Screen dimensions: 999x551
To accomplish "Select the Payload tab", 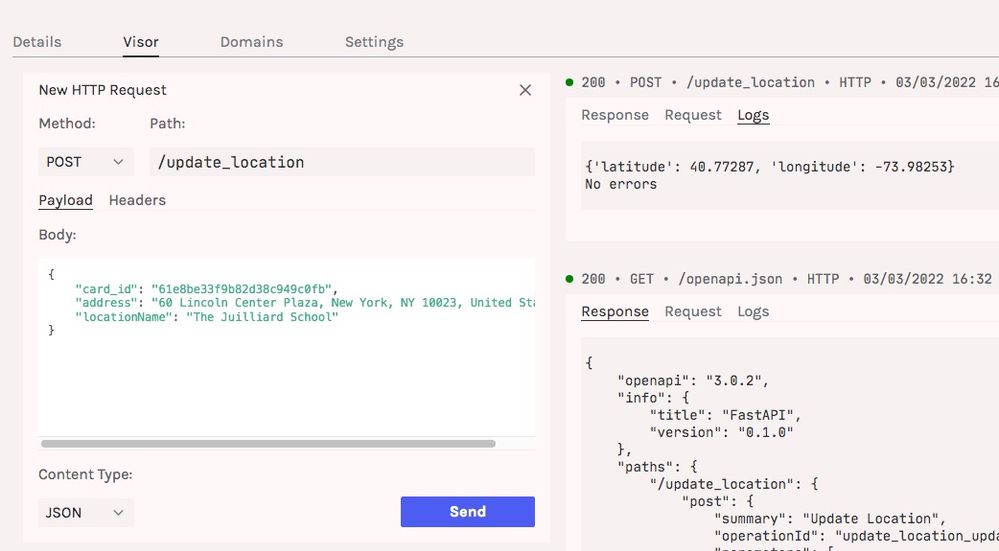I will point(66,201).
